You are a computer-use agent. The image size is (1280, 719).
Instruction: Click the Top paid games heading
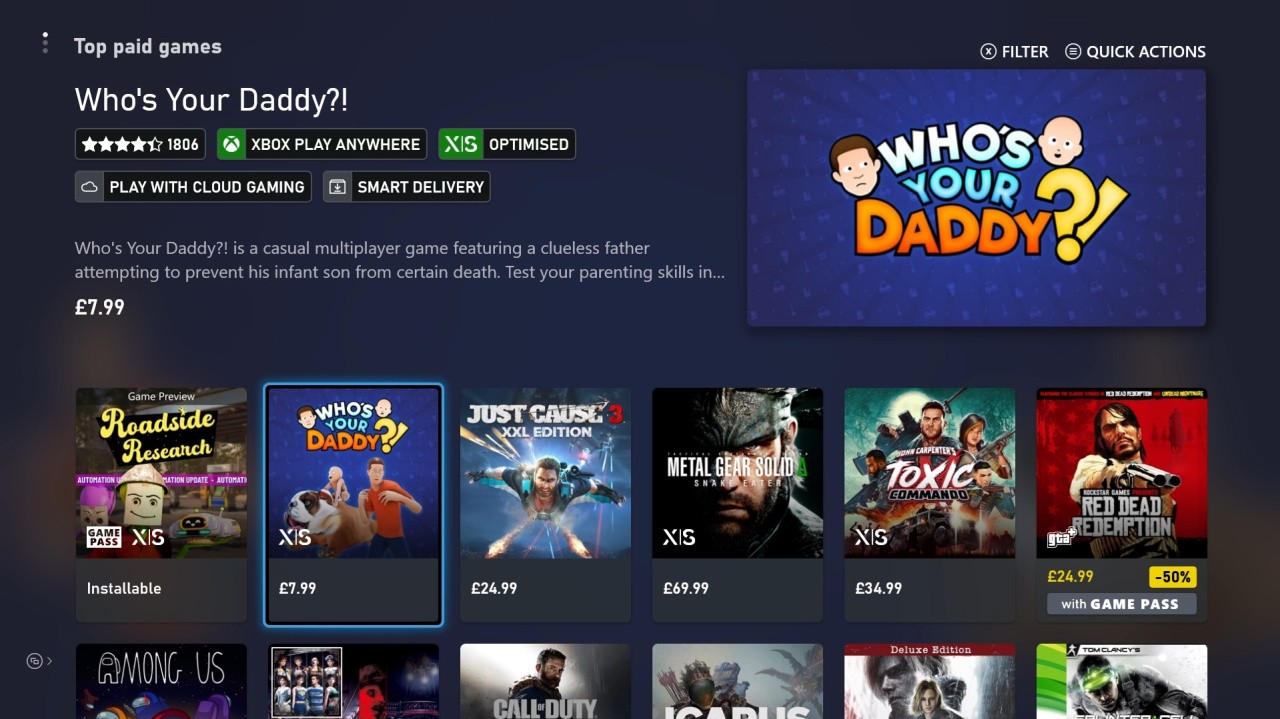(x=148, y=46)
